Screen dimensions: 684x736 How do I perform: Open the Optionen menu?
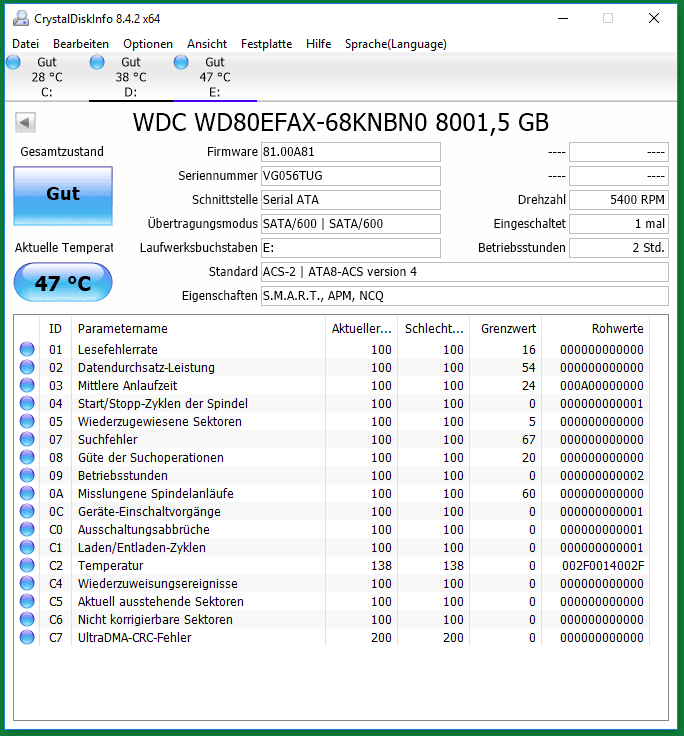click(x=148, y=44)
